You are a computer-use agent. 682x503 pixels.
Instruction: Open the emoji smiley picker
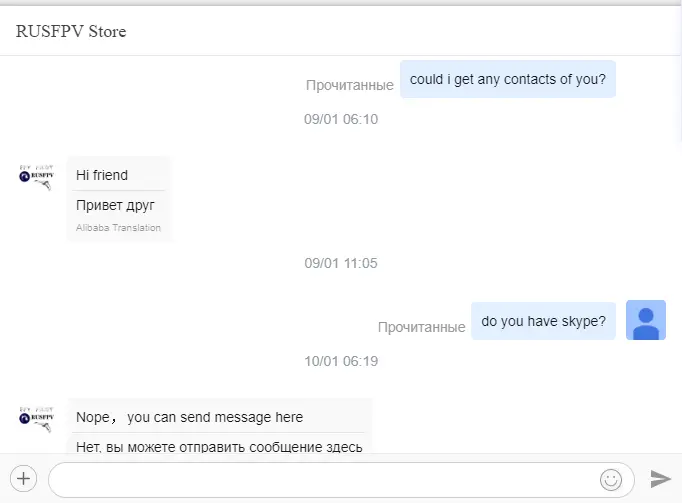click(x=611, y=480)
